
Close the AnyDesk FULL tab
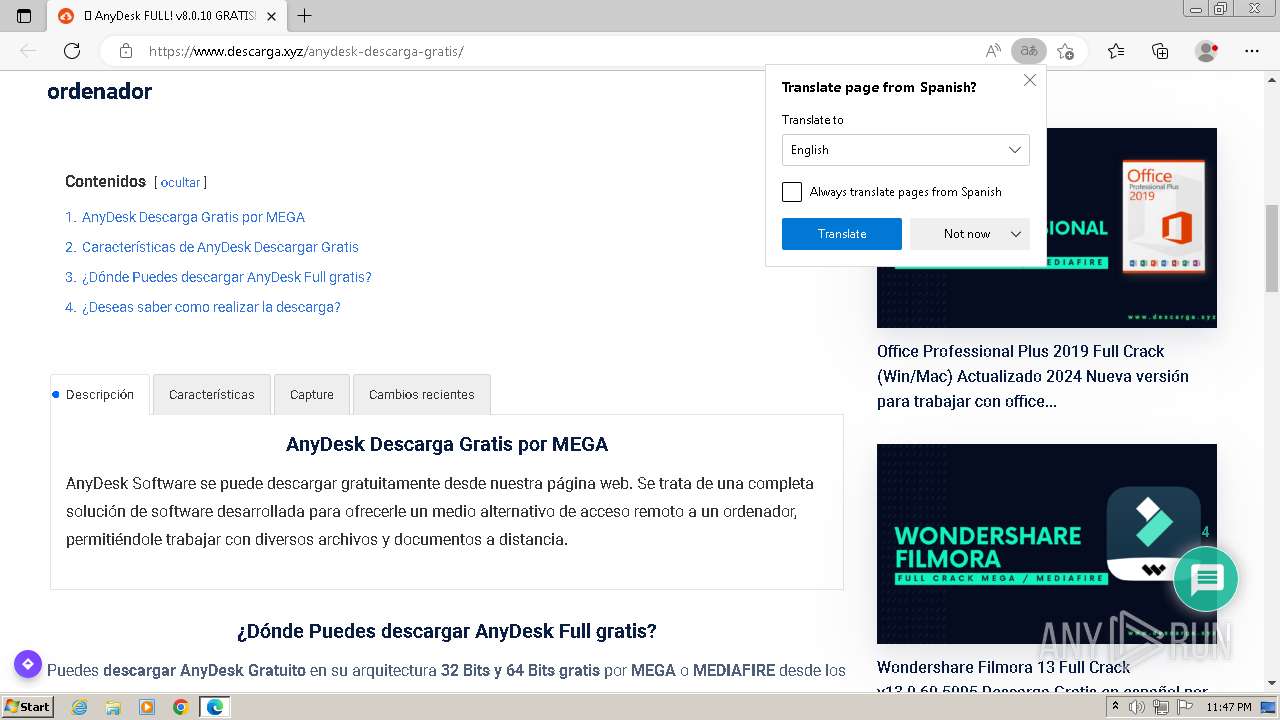point(271,16)
